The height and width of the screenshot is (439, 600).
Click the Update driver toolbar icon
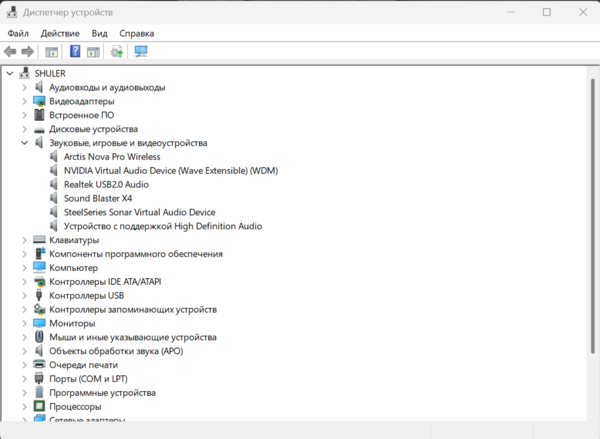point(117,51)
